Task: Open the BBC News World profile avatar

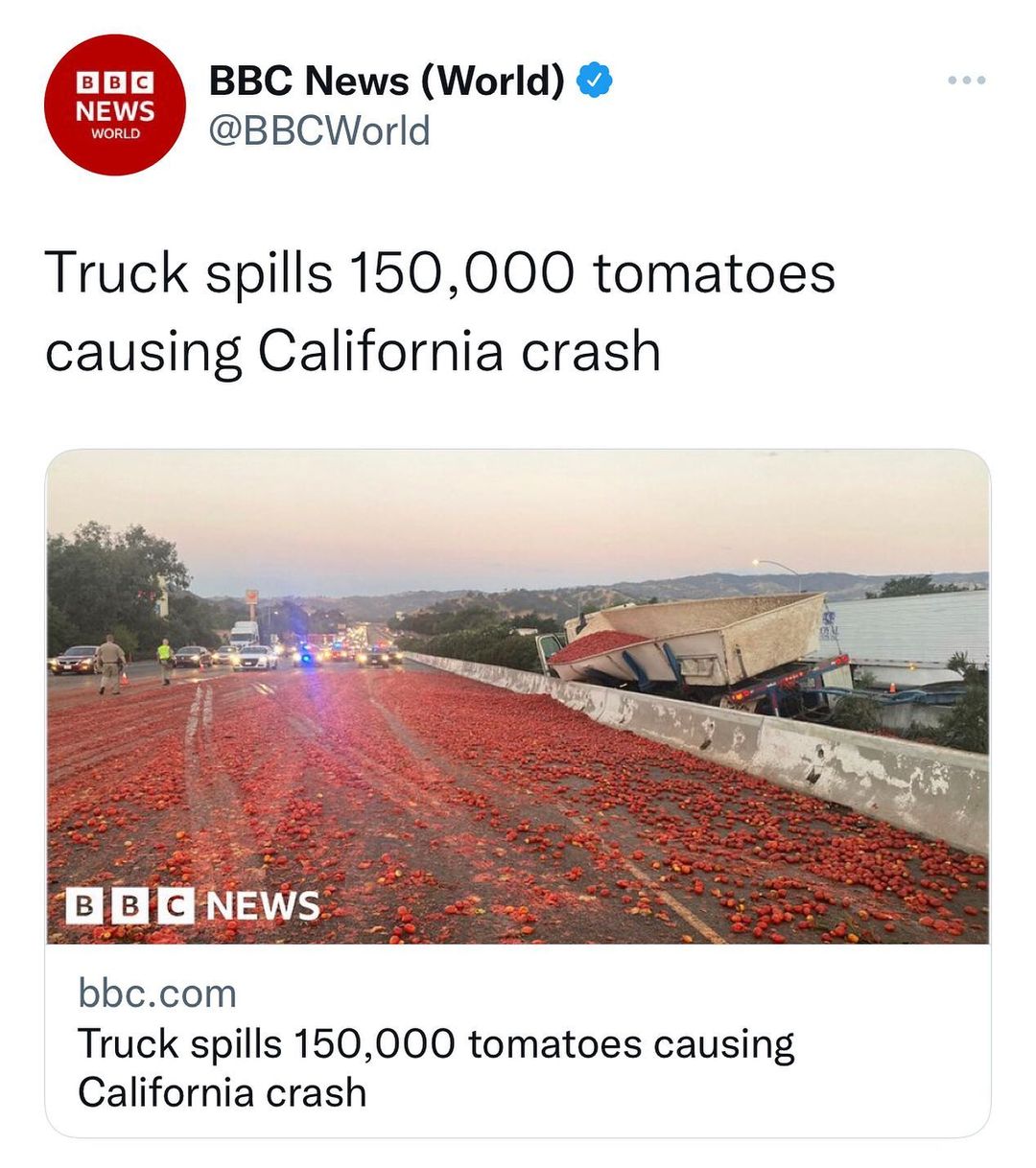Action: [114, 105]
